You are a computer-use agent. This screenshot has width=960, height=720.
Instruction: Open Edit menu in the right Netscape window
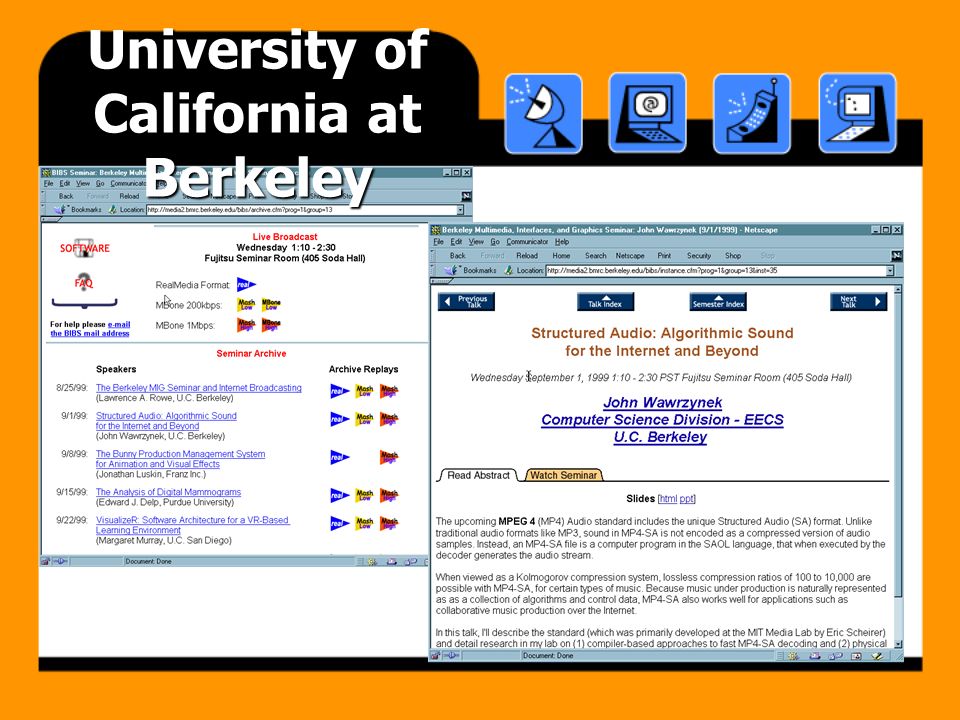point(456,242)
